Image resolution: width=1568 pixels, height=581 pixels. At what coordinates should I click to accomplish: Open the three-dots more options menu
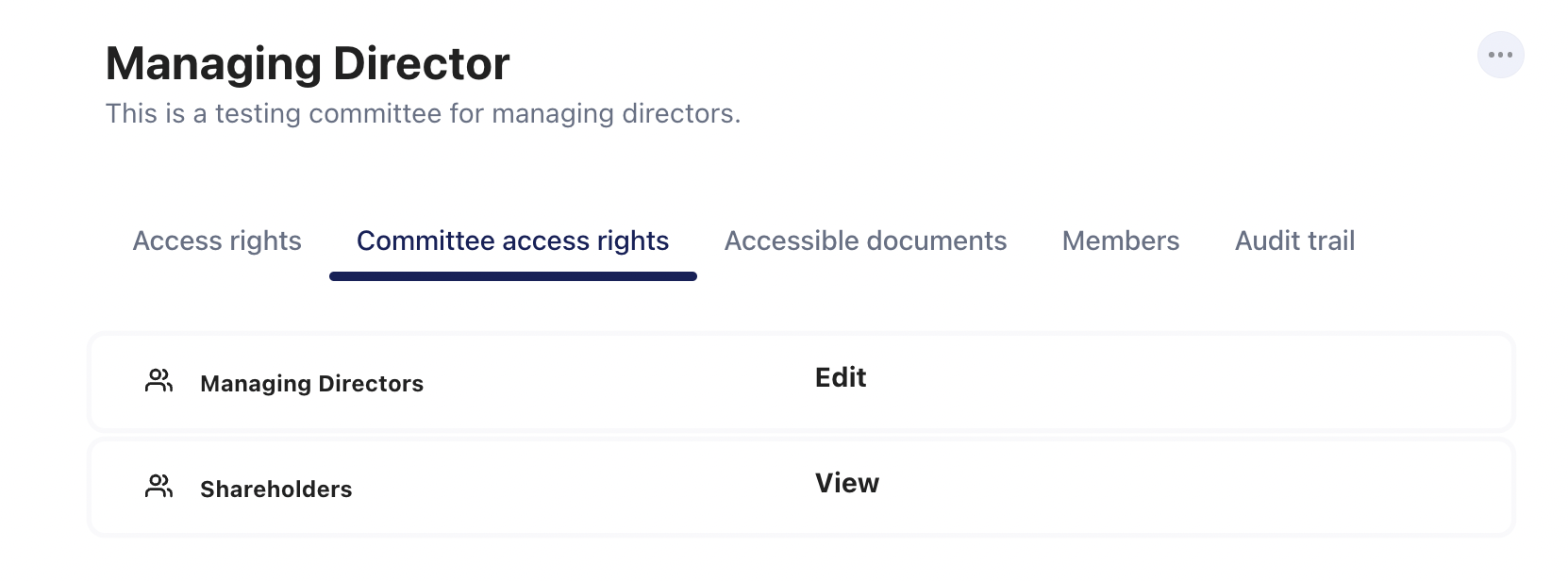[x=1500, y=55]
